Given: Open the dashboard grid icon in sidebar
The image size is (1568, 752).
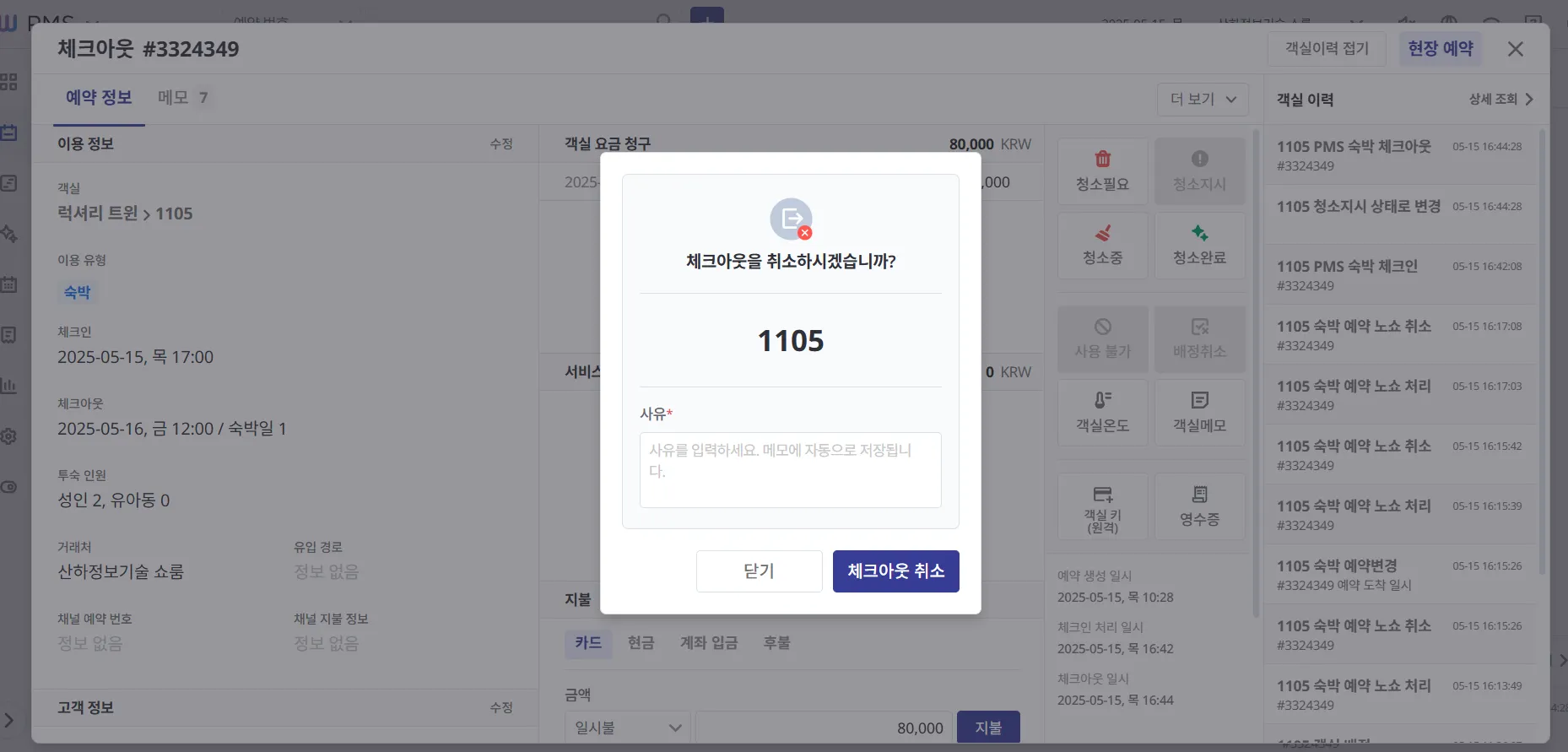Looking at the screenshot, I should pyautogui.click(x=8, y=82).
